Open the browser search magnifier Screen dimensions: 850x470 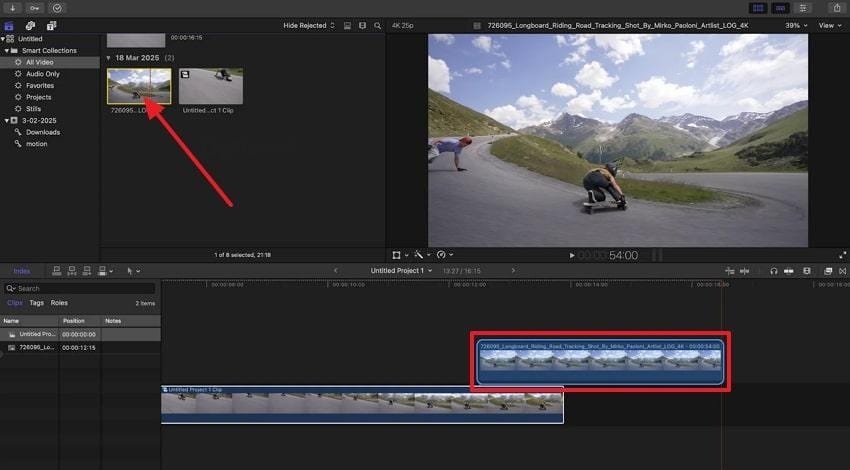coord(377,25)
